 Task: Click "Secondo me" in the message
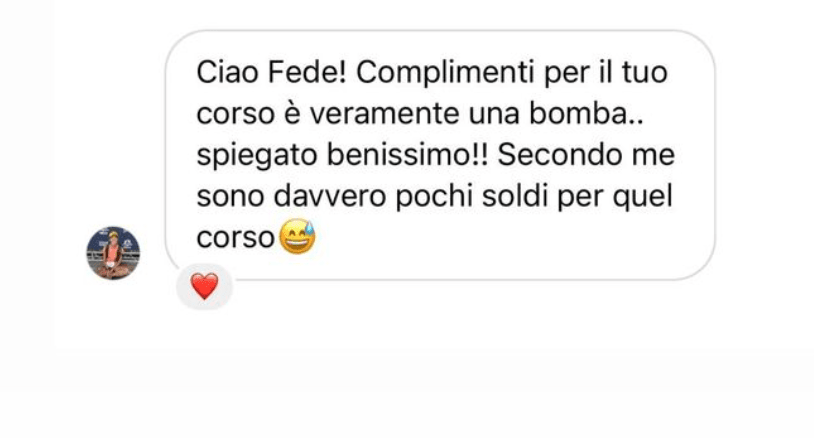pyautogui.click(x=586, y=155)
